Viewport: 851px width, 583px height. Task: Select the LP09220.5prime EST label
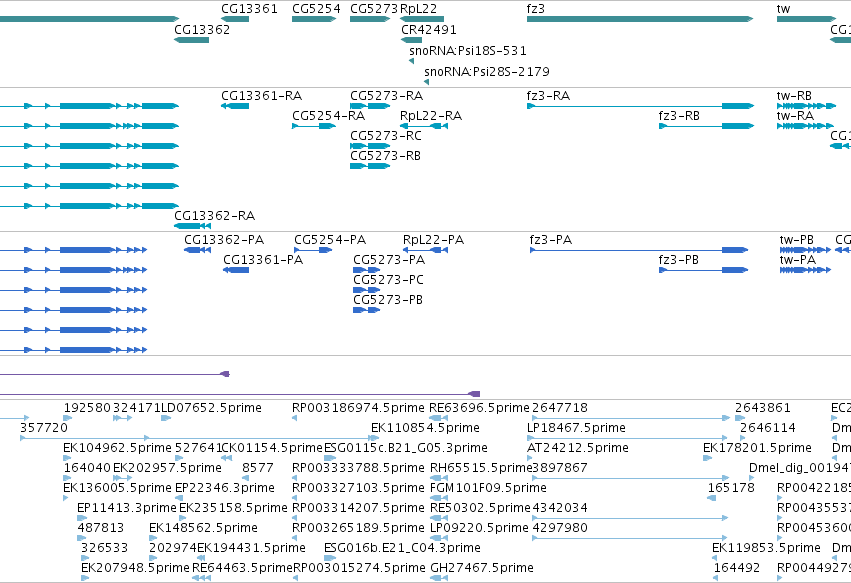coord(479,528)
